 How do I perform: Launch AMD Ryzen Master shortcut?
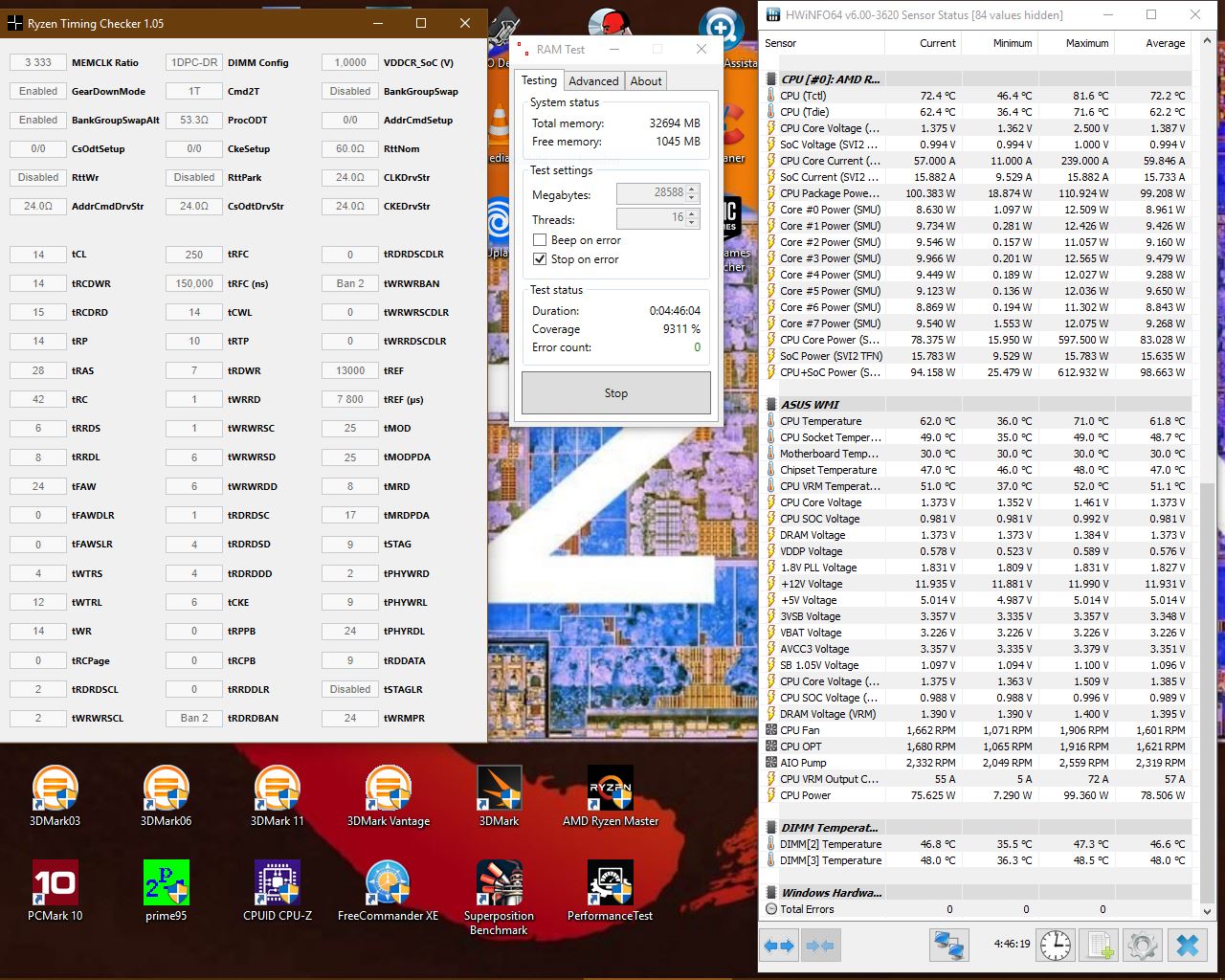click(611, 795)
